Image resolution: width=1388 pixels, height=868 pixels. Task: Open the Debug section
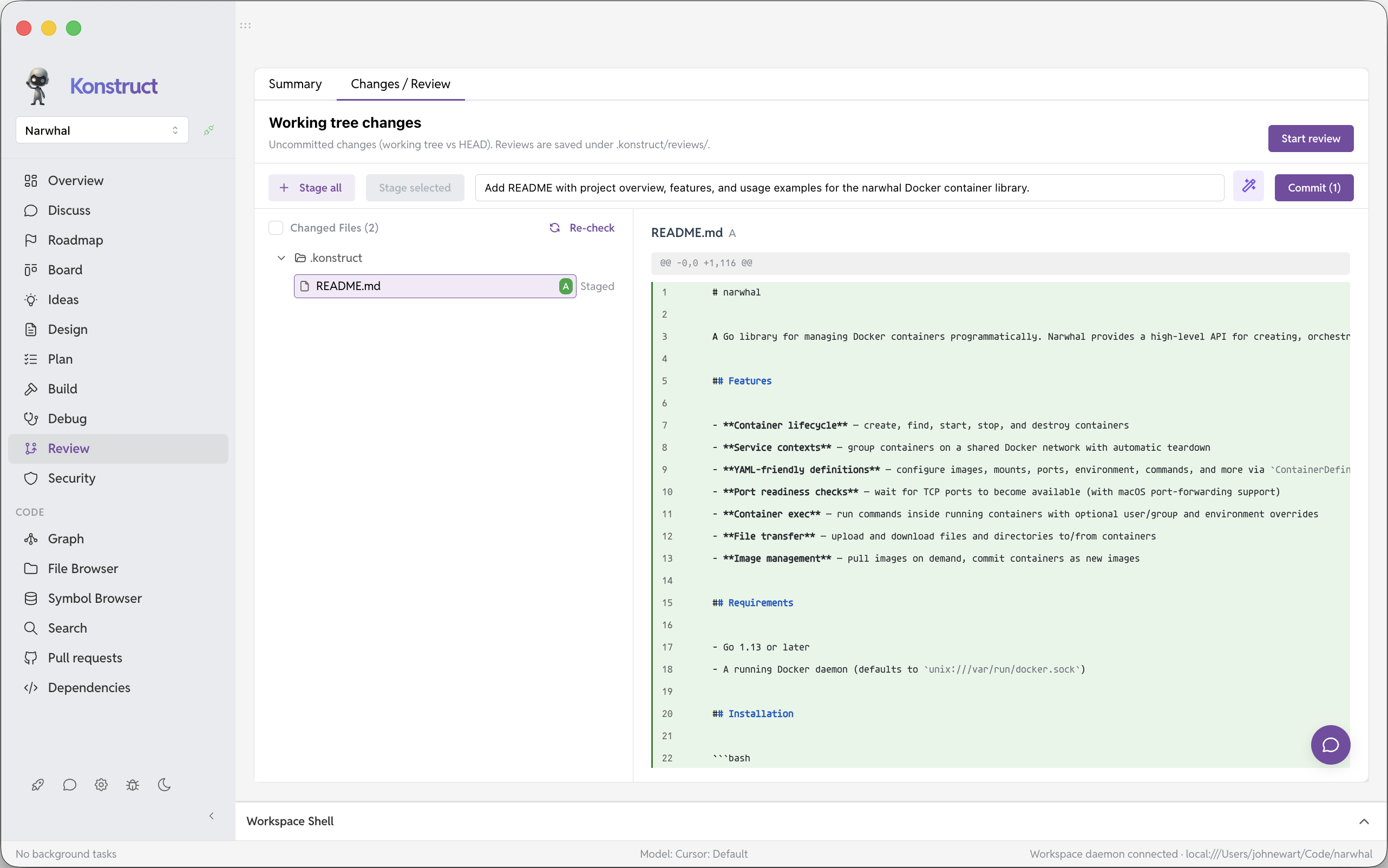[119, 419]
